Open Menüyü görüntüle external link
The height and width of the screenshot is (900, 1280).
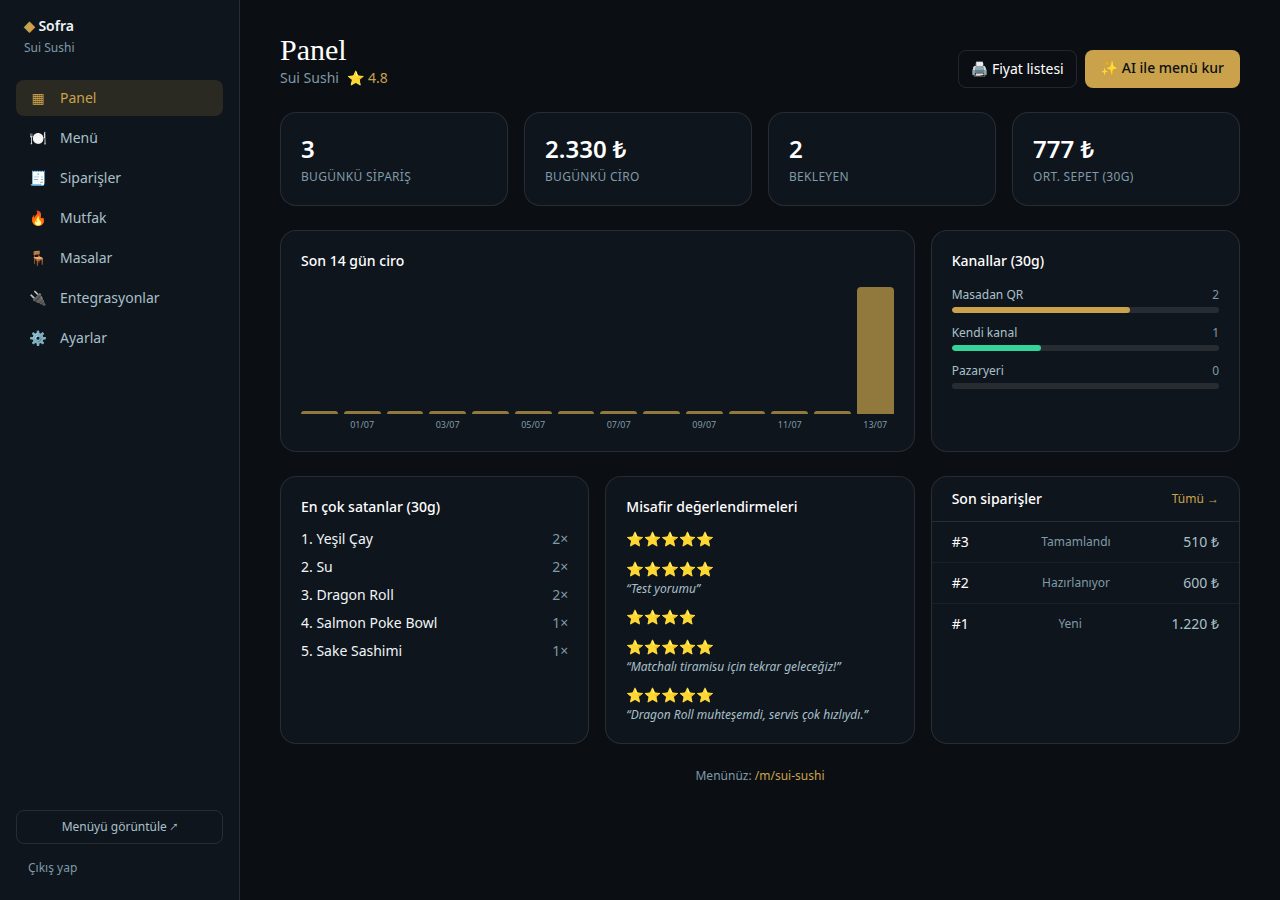(119, 827)
